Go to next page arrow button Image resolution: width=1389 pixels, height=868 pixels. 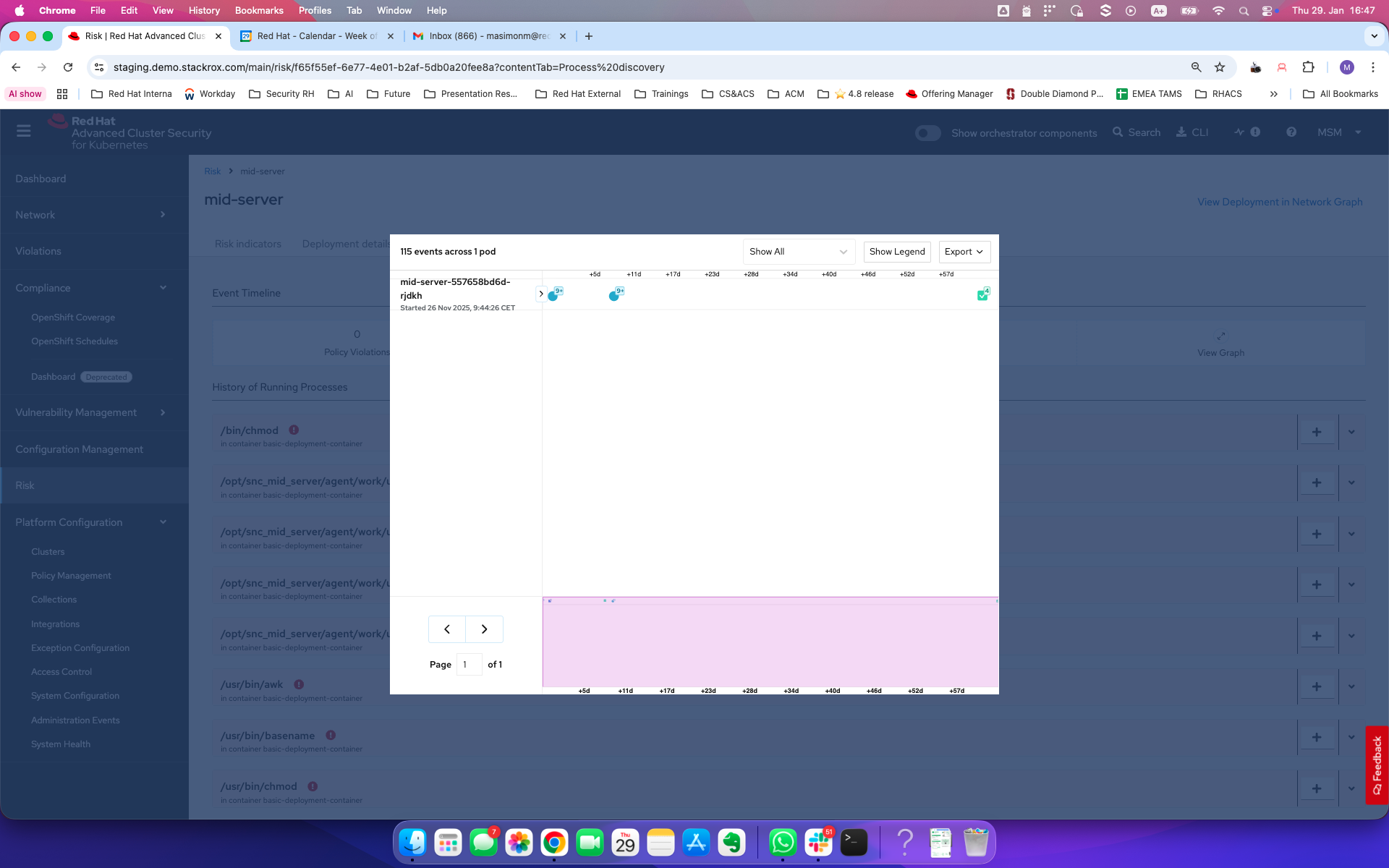click(x=484, y=629)
